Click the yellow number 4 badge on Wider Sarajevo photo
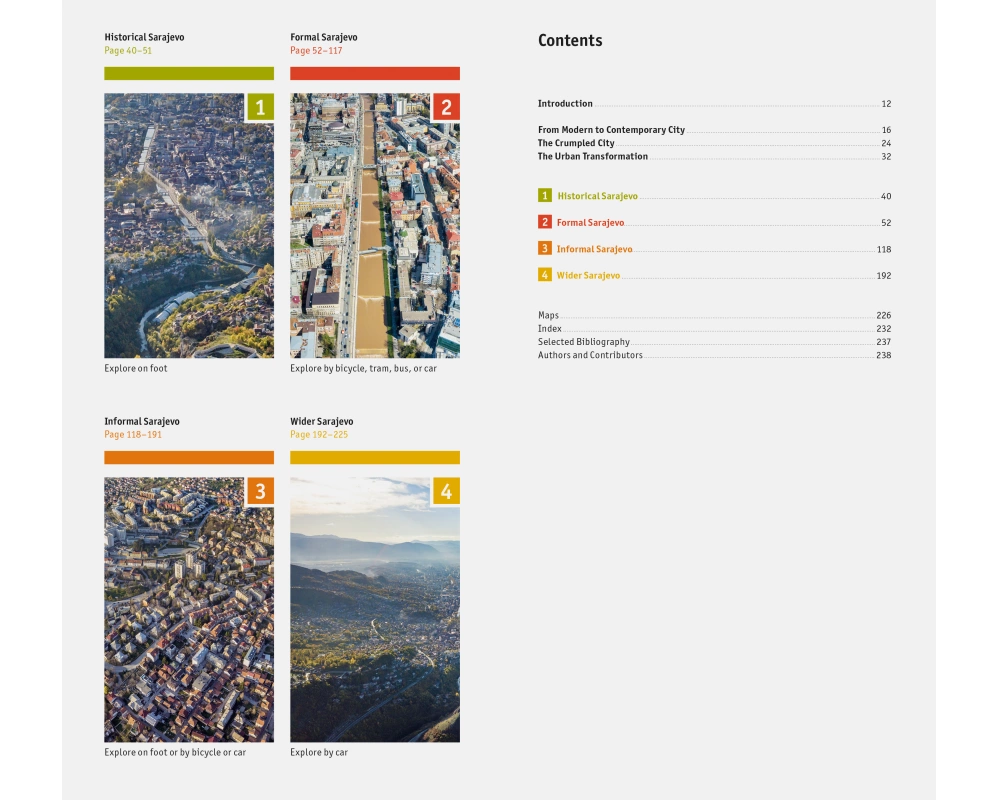This screenshot has width=1000, height=800. point(446,491)
